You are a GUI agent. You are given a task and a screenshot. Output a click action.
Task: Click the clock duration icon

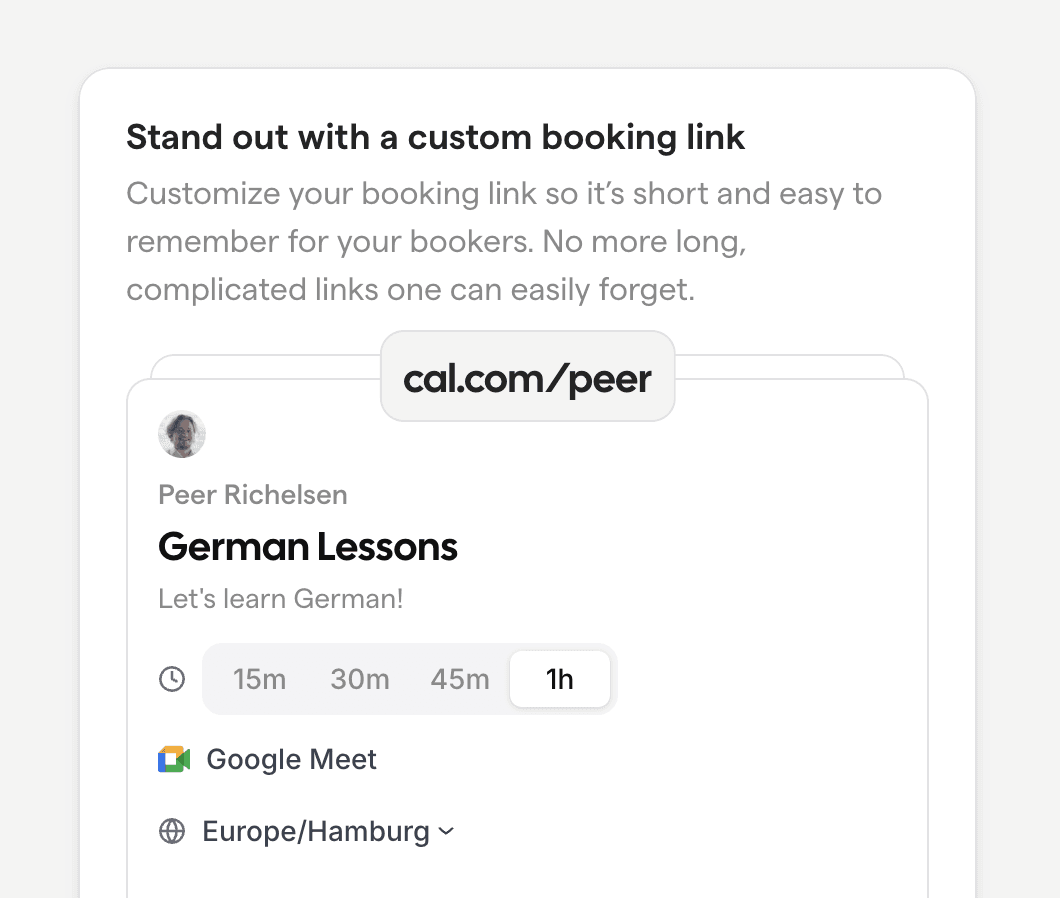pyautogui.click(x=172, y=679)
